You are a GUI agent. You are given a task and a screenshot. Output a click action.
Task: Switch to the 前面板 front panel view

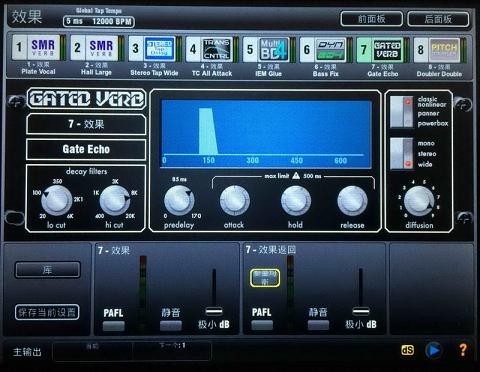point(371,19)
